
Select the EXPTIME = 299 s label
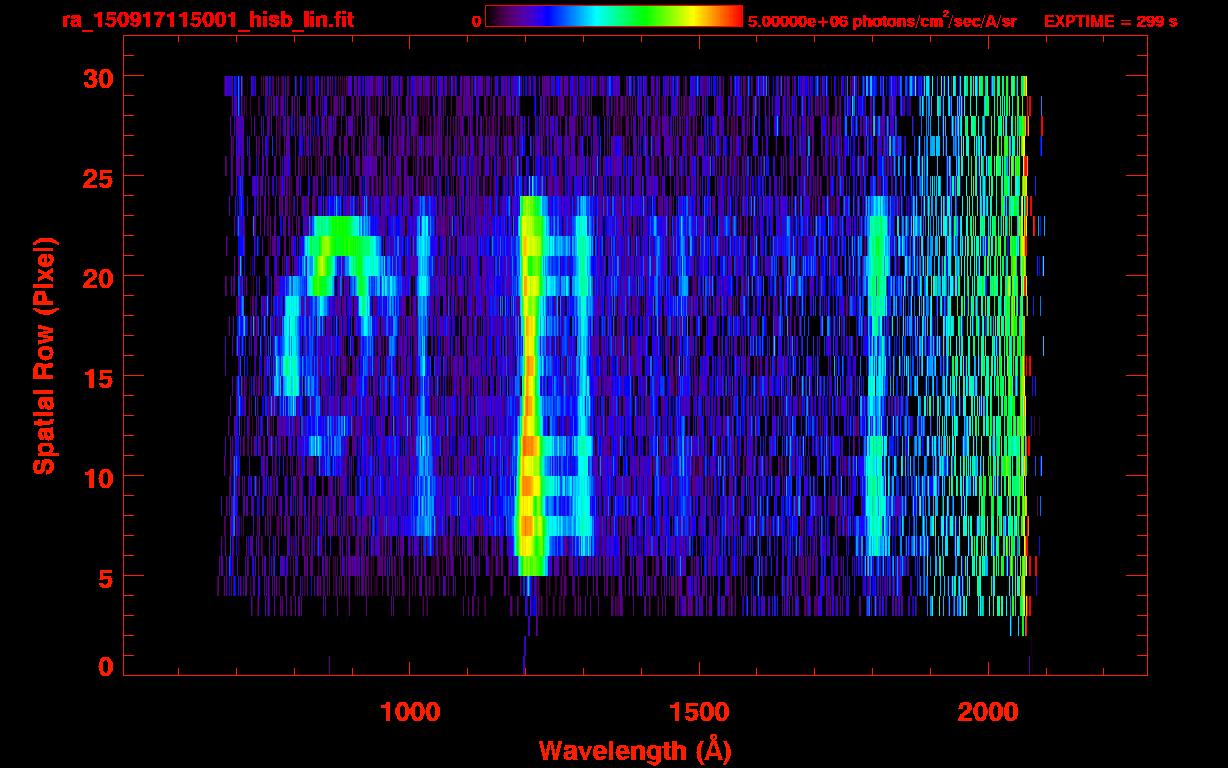click(x=1110, y=21)
